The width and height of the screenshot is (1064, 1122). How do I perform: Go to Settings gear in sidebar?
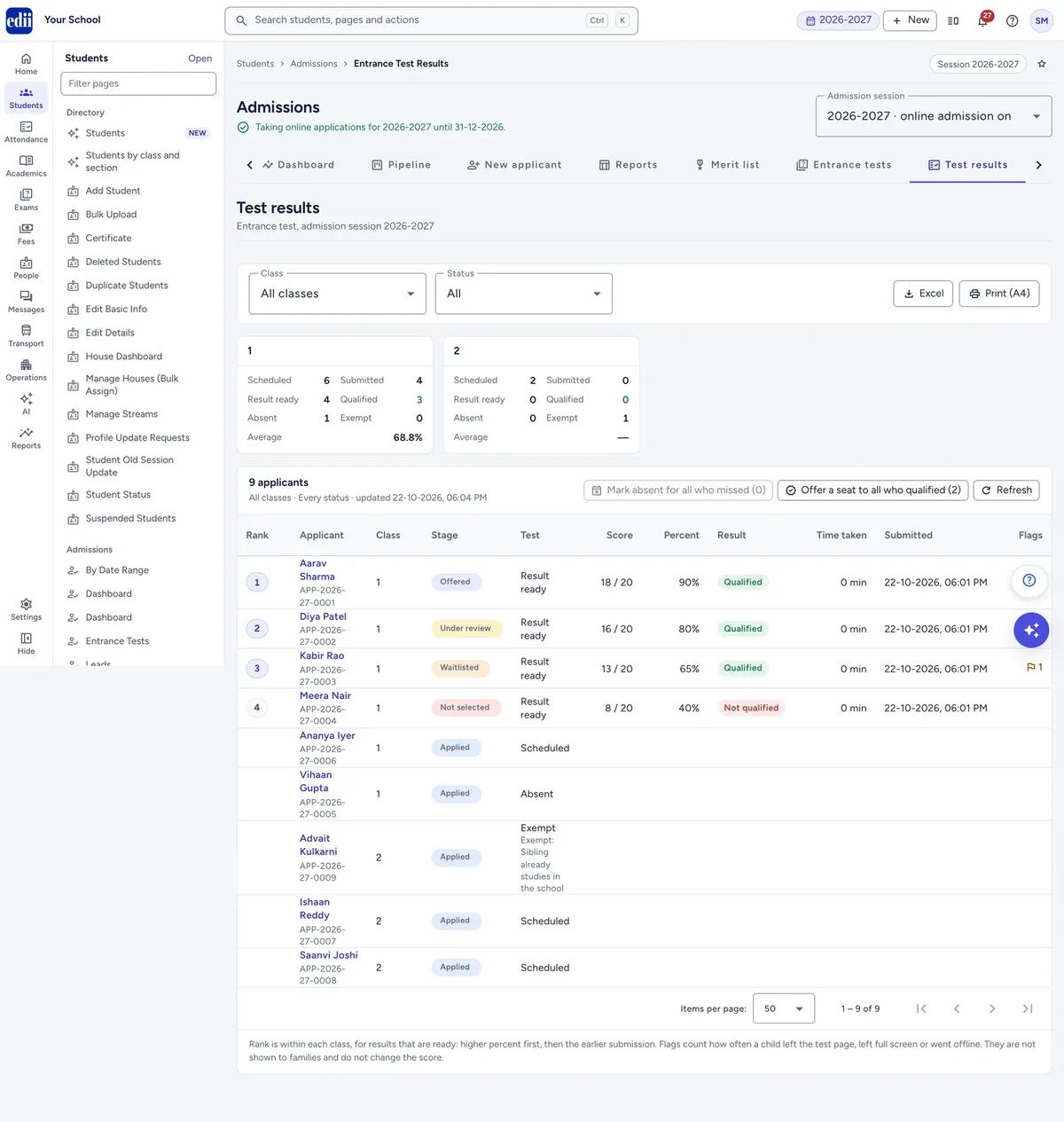click(27, 609)
